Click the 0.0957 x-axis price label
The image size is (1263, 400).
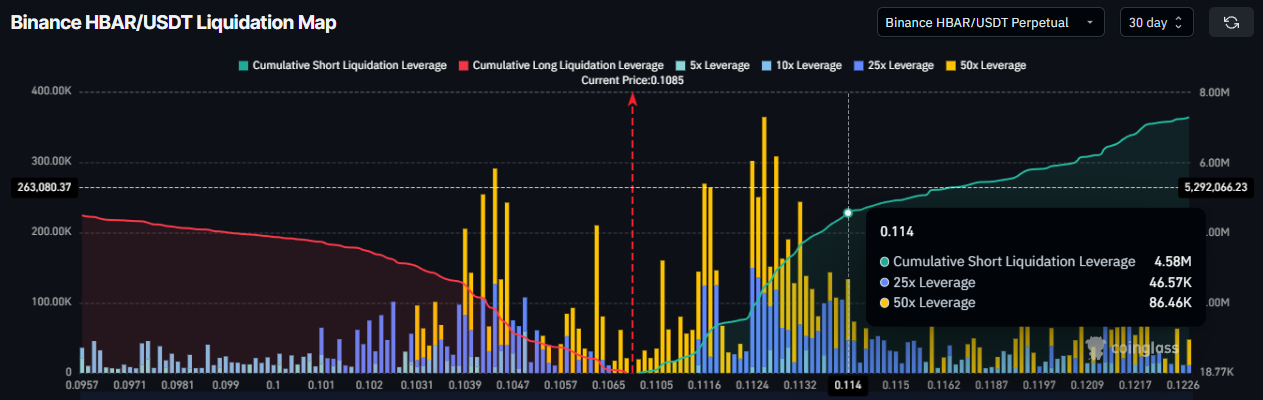(82, 385)
